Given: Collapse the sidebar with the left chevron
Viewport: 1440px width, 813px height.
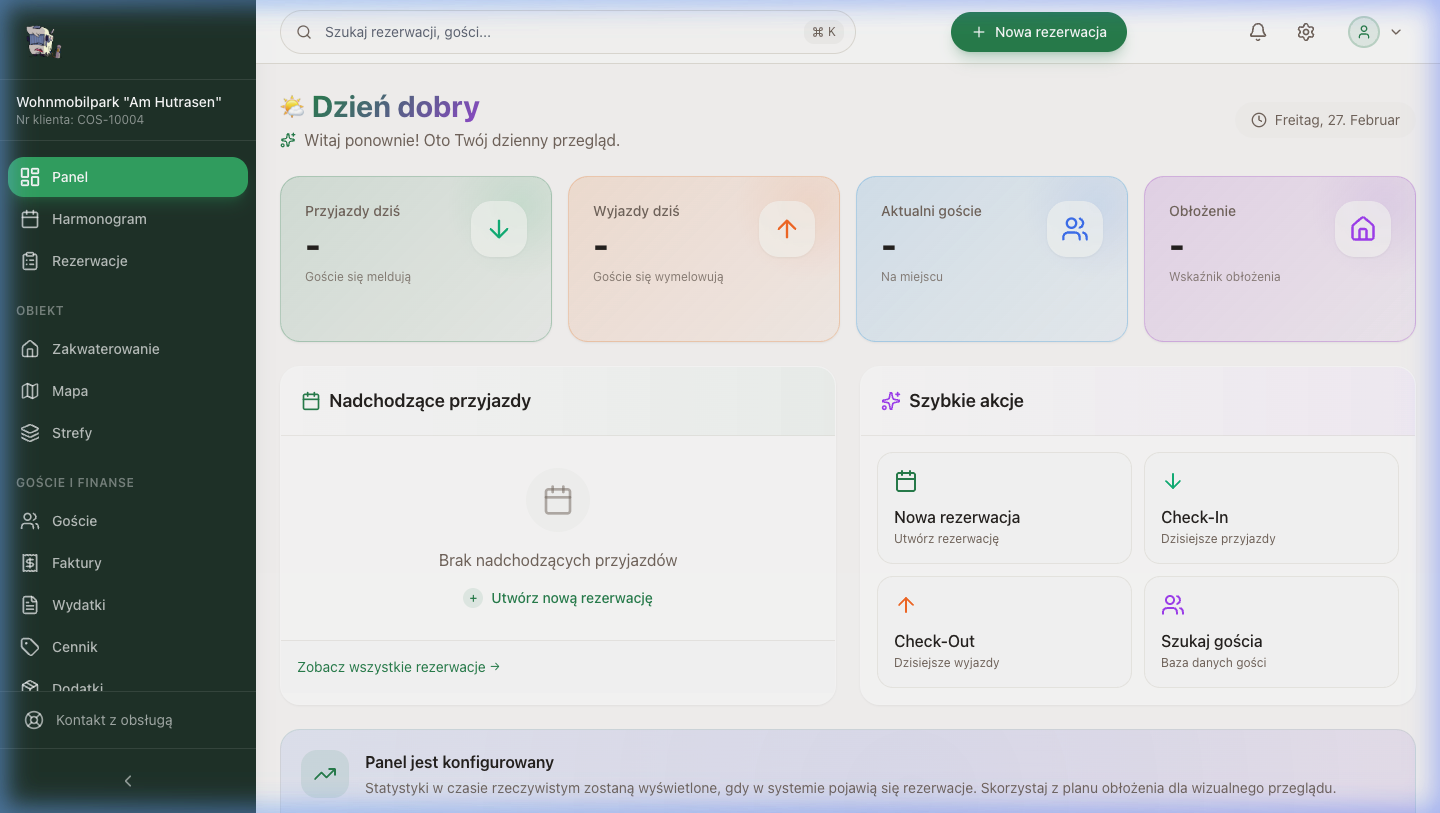Looking at the screenshot, I should pos(128,781).
